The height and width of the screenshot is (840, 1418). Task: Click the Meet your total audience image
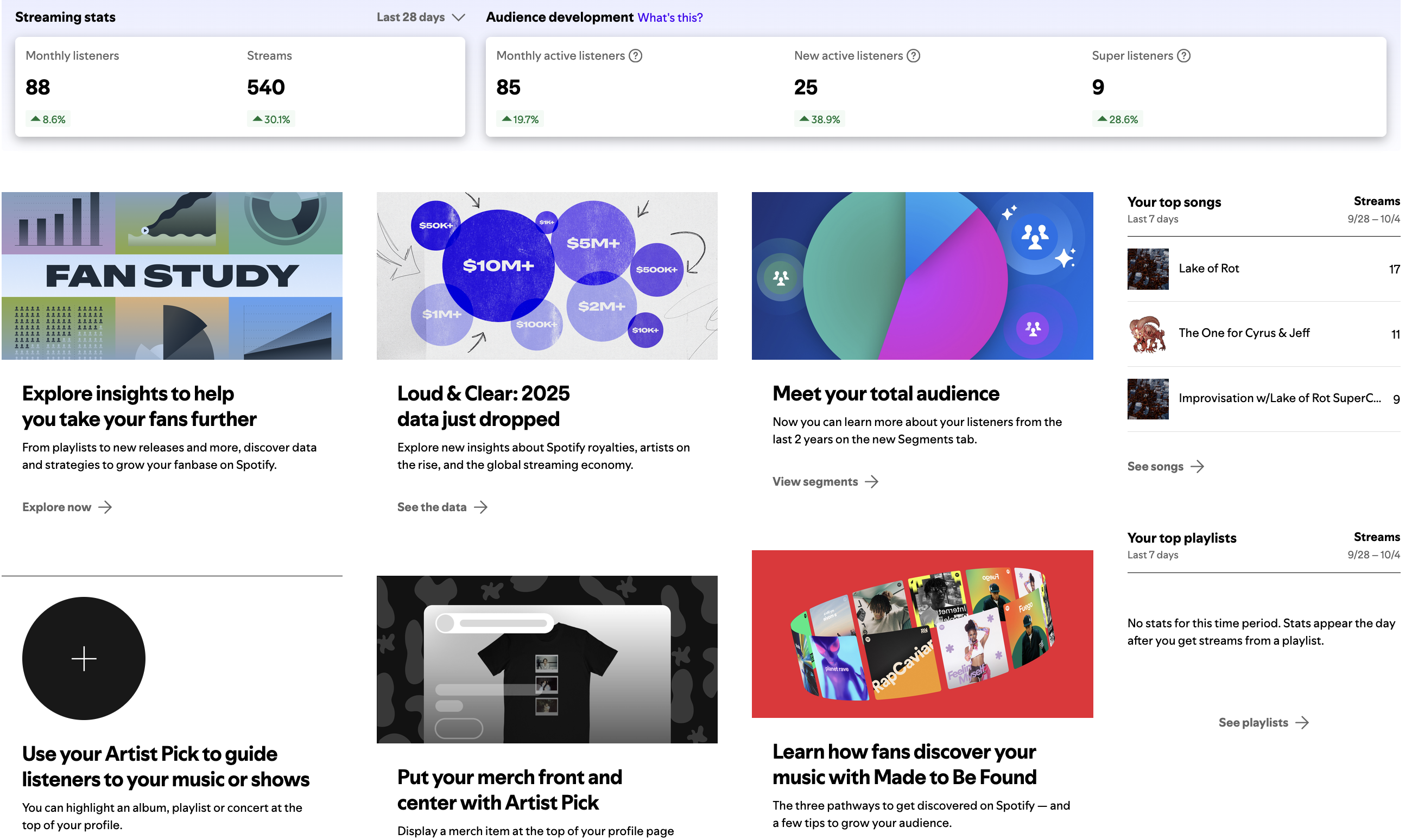point(922,276)
